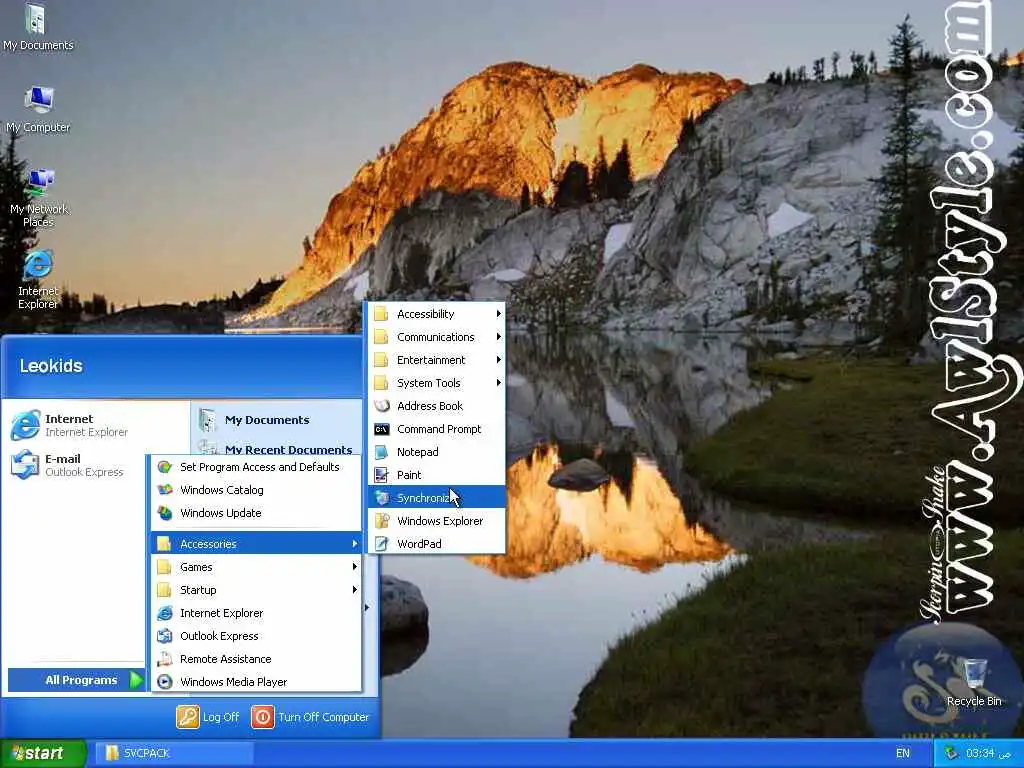Click the Internet Explorer icon in All Programs list
Viewport: 1024px width, 768px height.
coord(165,613)
